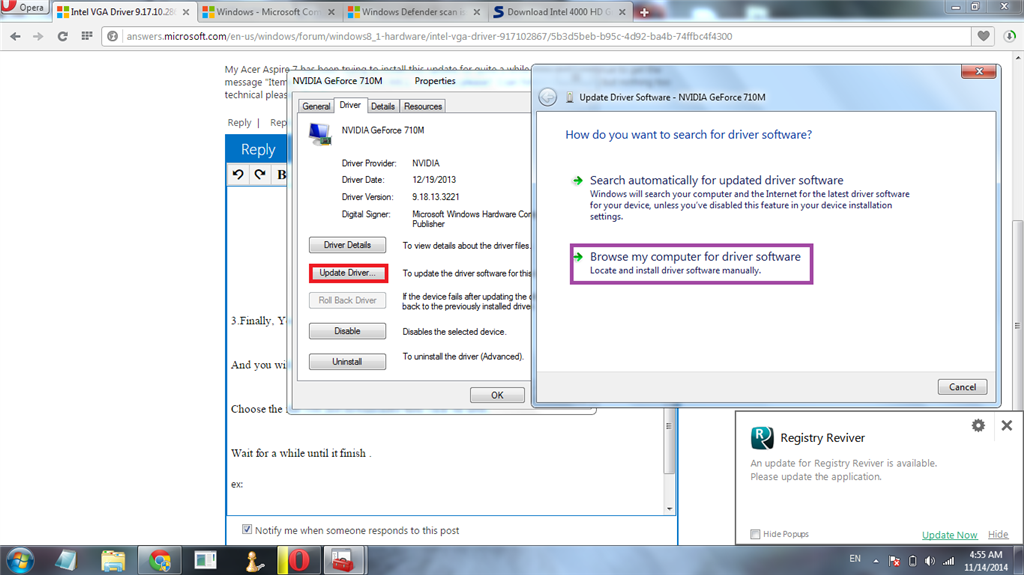Click the Update Now link
This screenshot has height=575, width=1024.
[950, 534]
